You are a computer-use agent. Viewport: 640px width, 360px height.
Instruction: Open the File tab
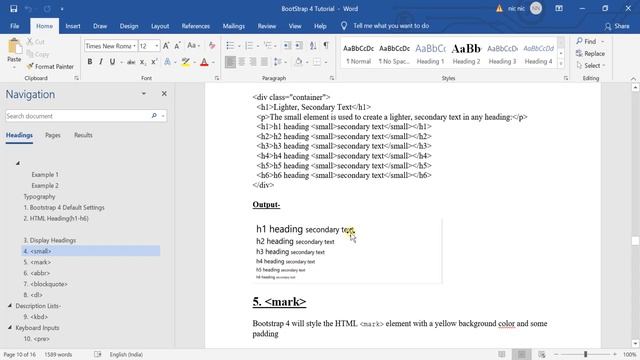(x=15, y=26)
